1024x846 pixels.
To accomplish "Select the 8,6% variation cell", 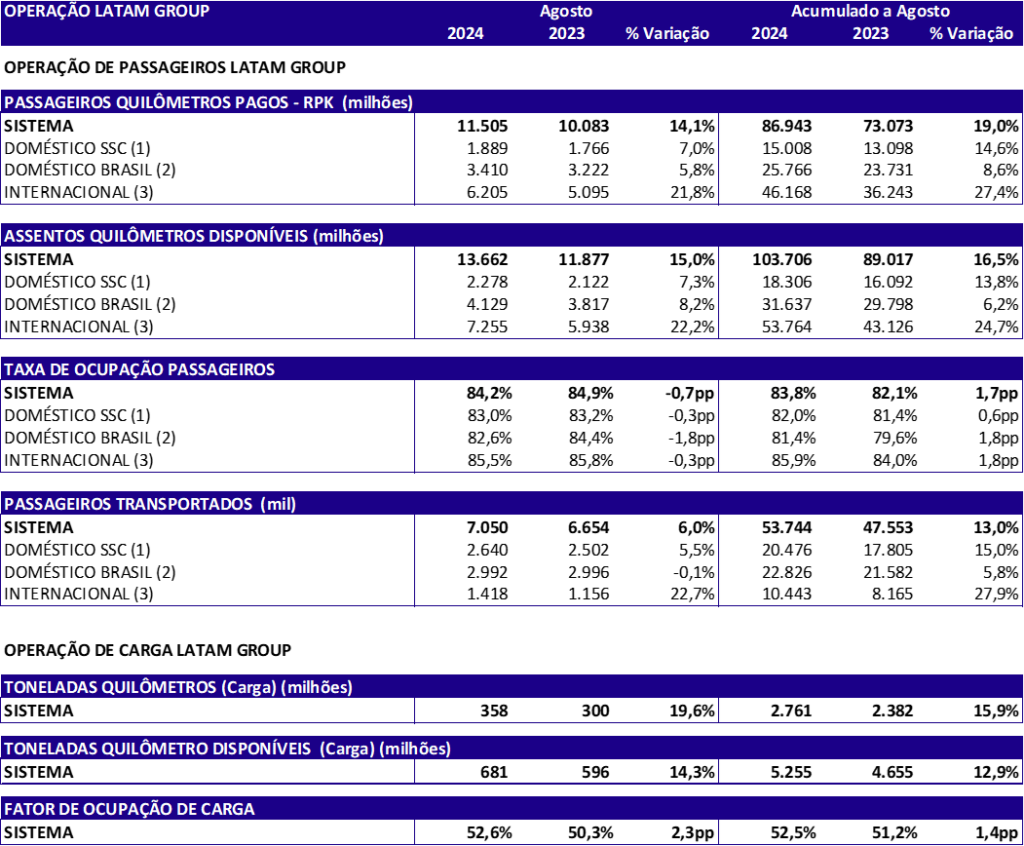I will (x=1000, y=170).
